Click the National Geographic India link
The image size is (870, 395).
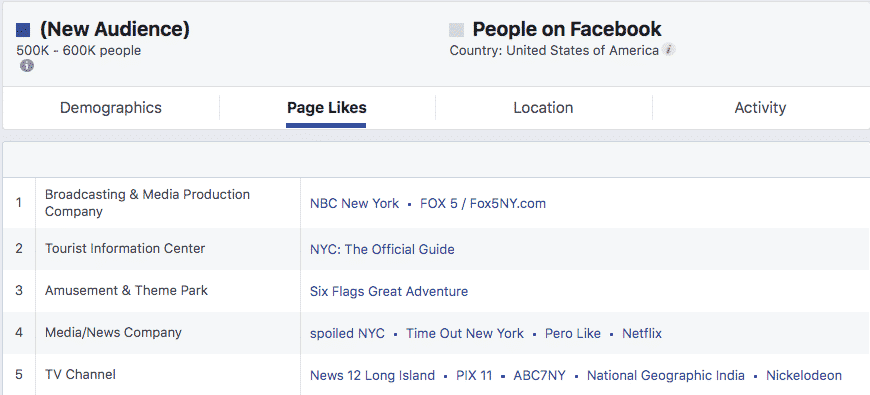click(x=665, y=376)
